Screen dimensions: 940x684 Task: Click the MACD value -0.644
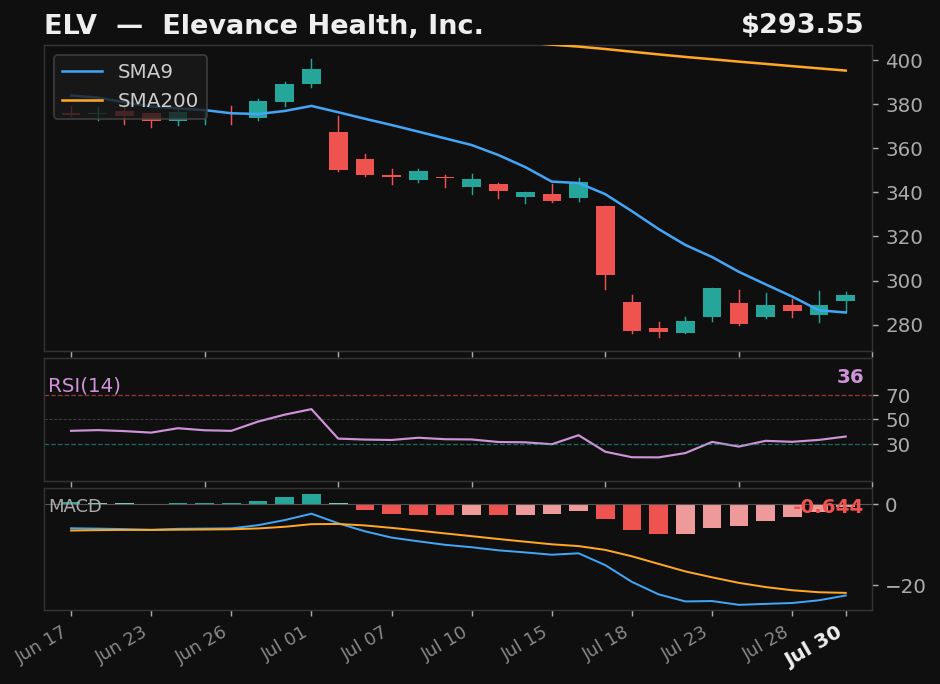point(828,507)
